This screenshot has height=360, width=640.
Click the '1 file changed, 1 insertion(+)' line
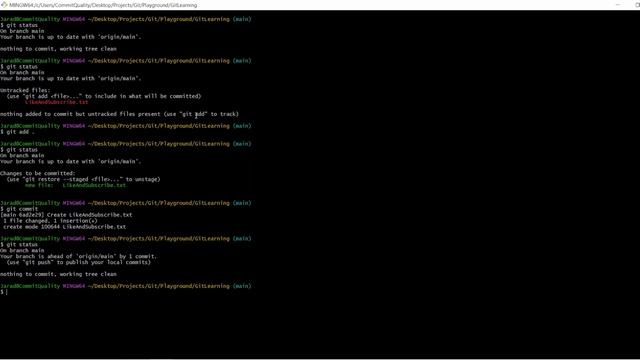coord(50,221)
